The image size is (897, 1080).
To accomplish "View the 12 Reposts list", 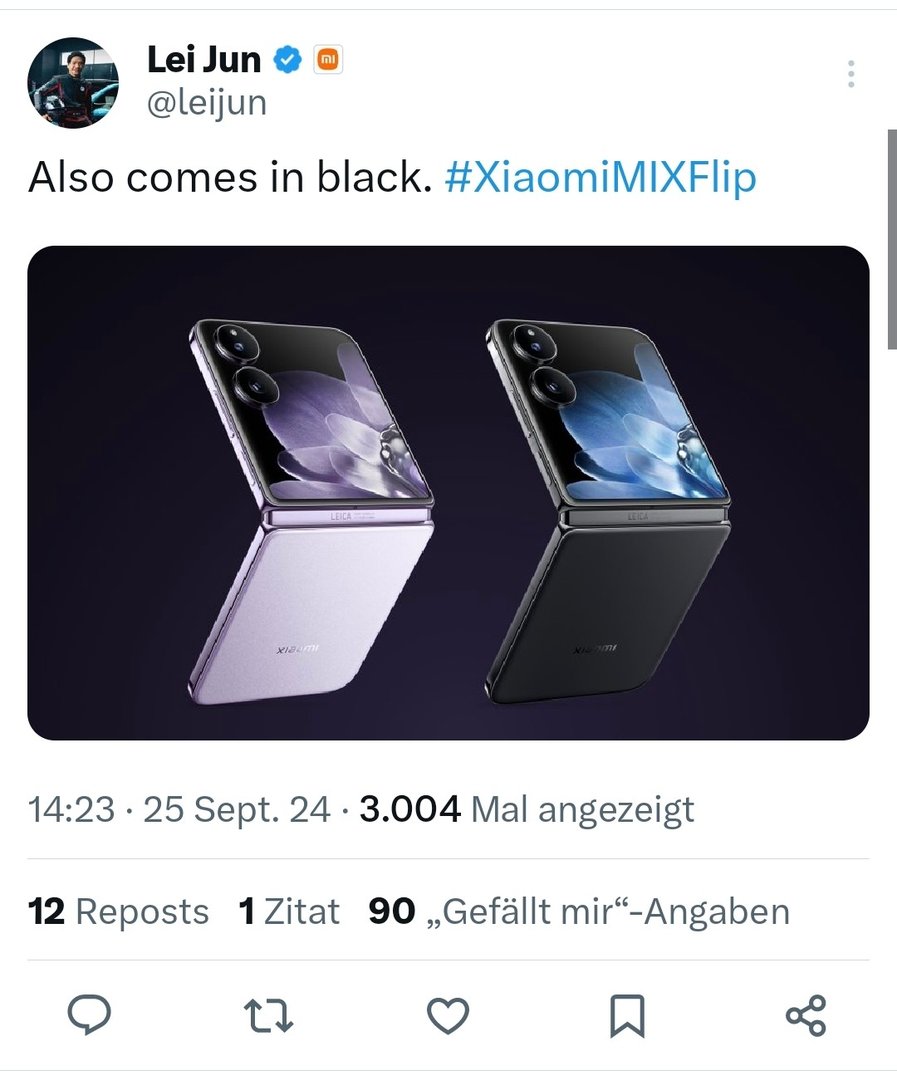I will [x=118, y=911].
